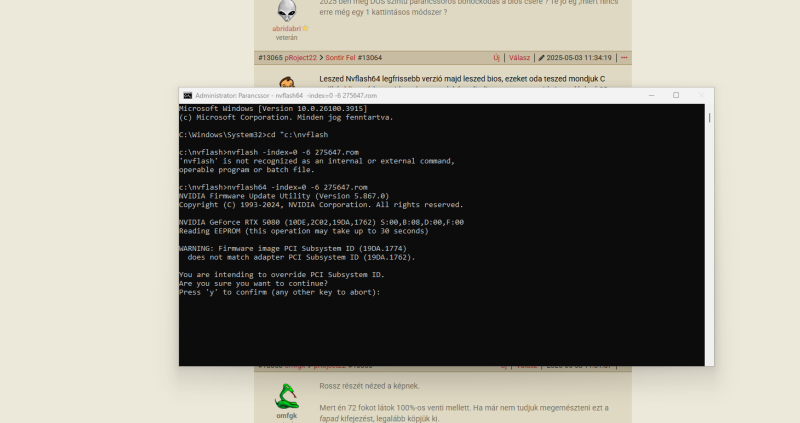The width and height of the screenshot is (800, 423).
Task: Click 'Are you sure you want to continue?' line
Action: pos(254,283)
